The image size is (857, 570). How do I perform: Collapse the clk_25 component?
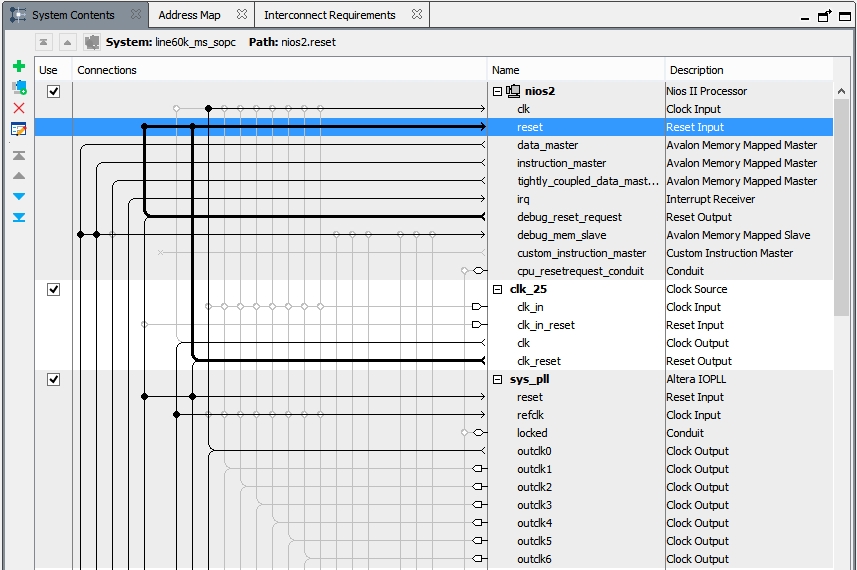[497, 289]
